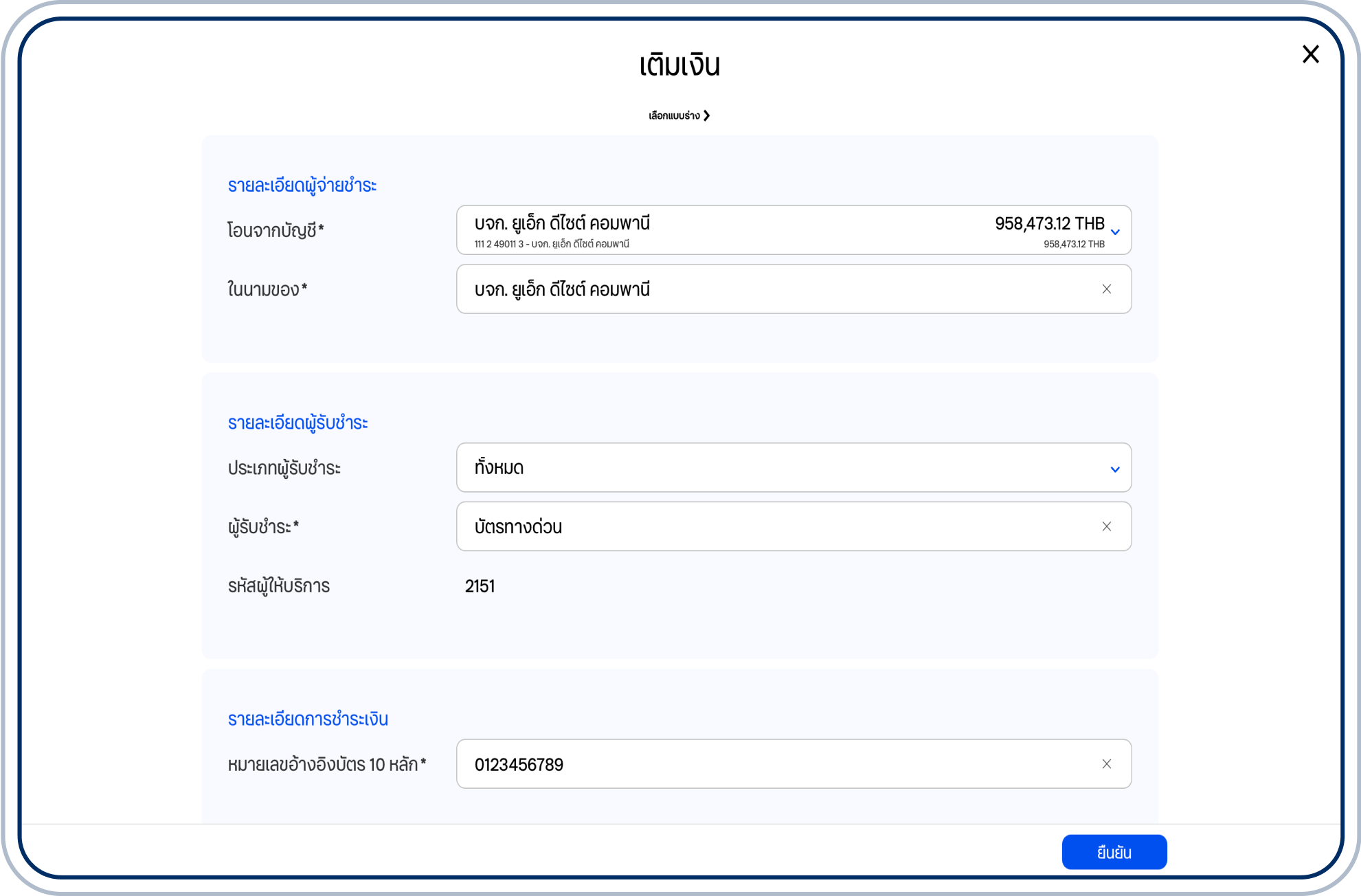Click the โอนจากบัญชี label

click(x=275, y=230)
